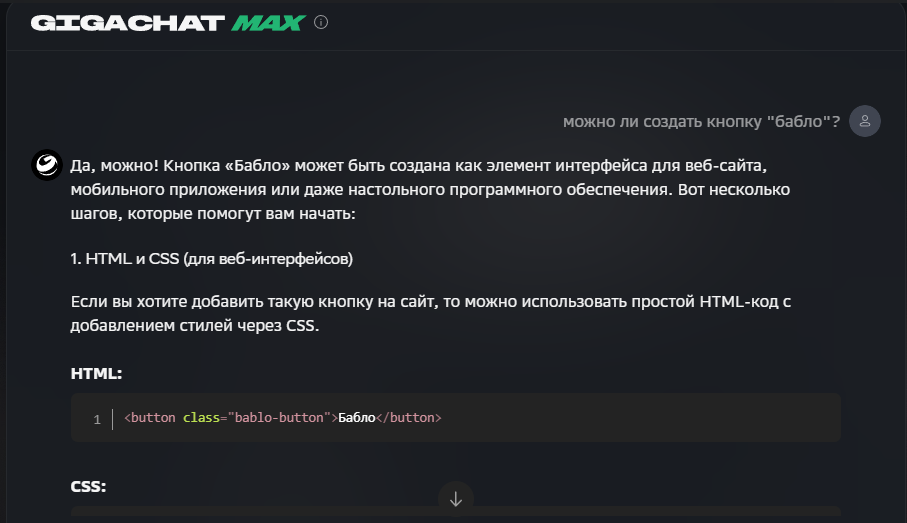Screen dimensions: 907x523
Task: Select the green MAX model label
Action: coord(267,22)
